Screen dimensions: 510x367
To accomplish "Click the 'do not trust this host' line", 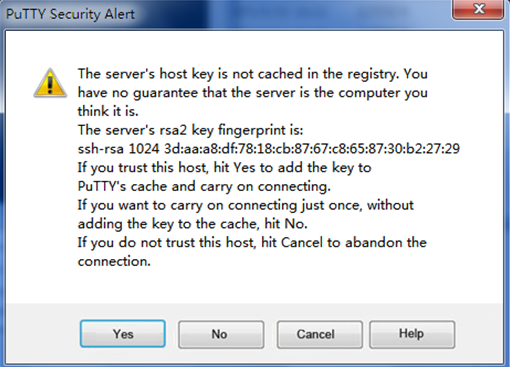I will point(252,243).
